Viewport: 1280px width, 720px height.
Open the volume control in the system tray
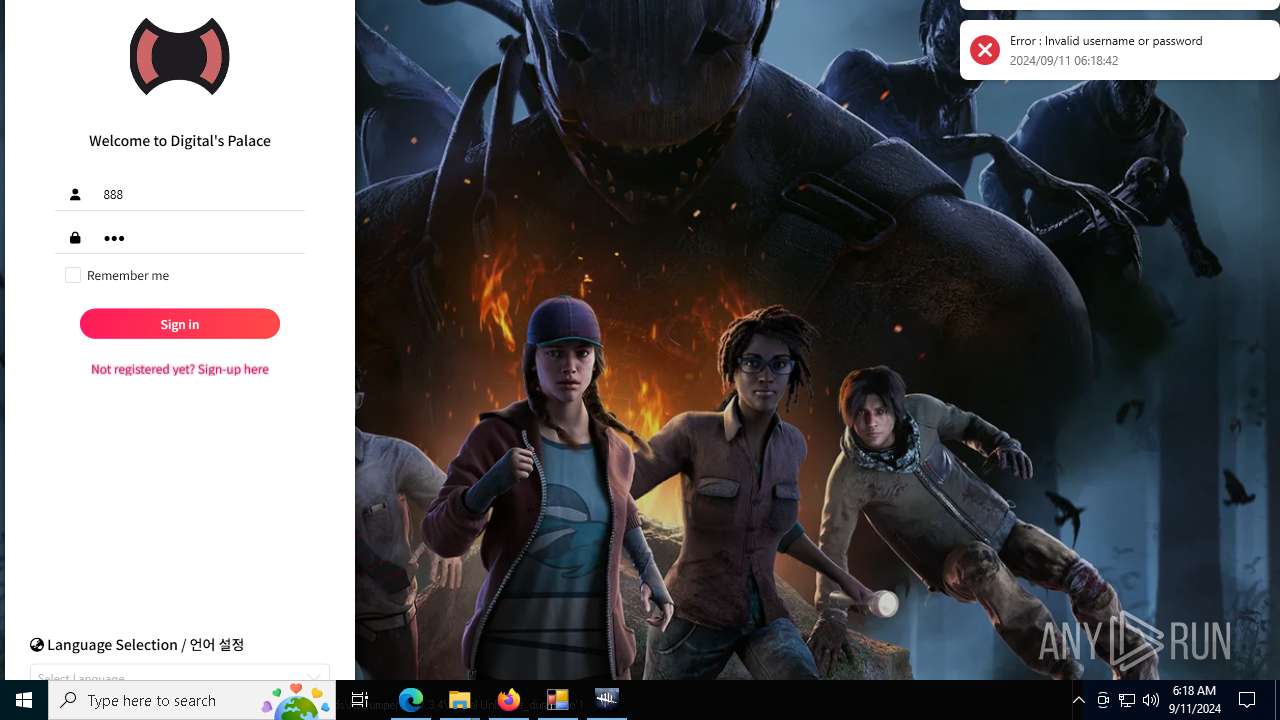[x=1151, y=700]
